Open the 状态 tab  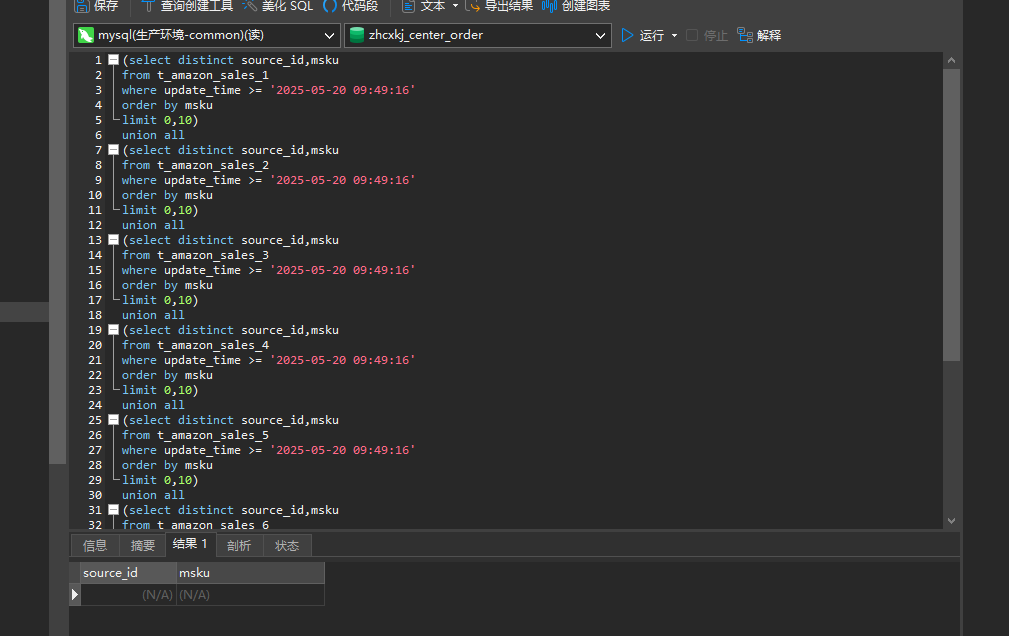point(287,546)
